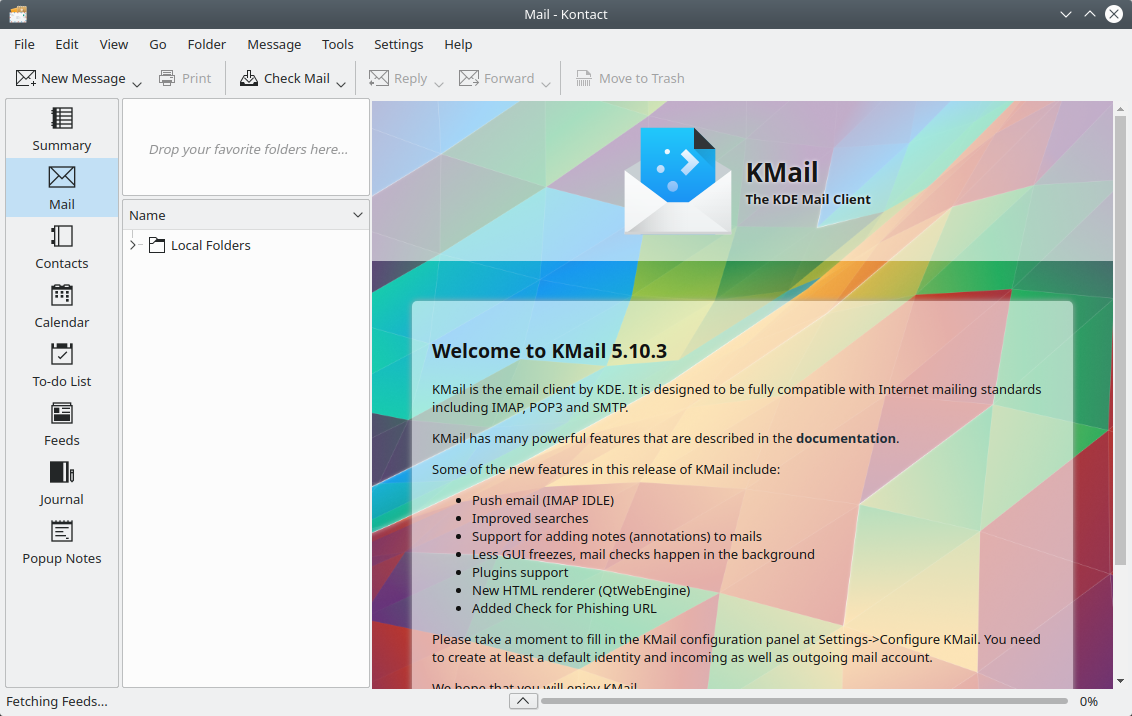
Task: Open the Feeds reader
Action: (x=62, y=424)
